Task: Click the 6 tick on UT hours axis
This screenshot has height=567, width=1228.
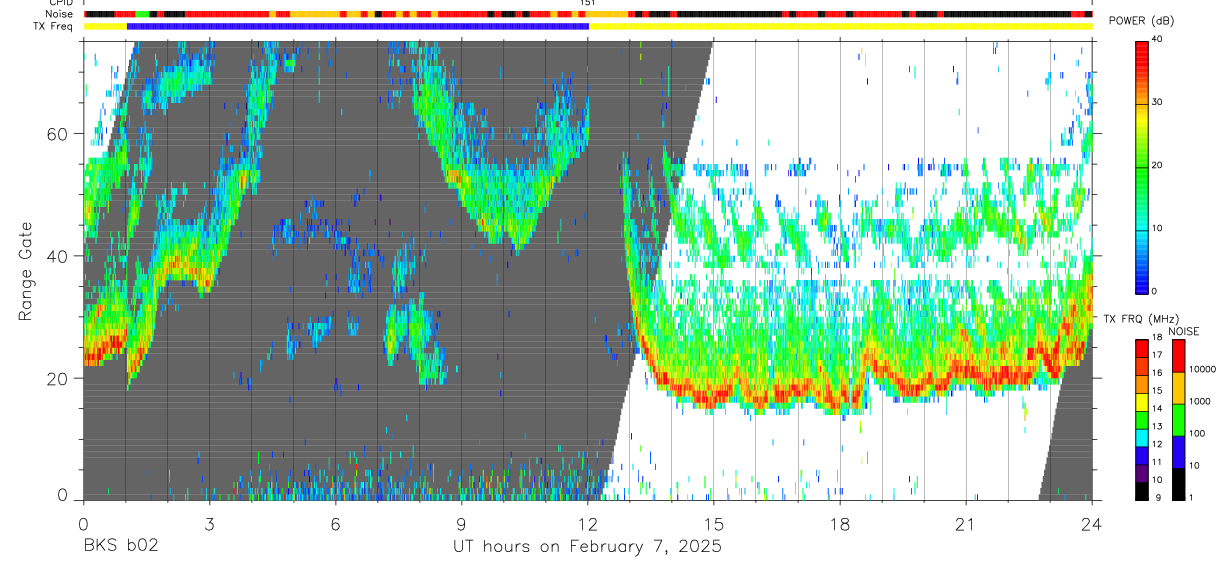Action: coord(336,523)
